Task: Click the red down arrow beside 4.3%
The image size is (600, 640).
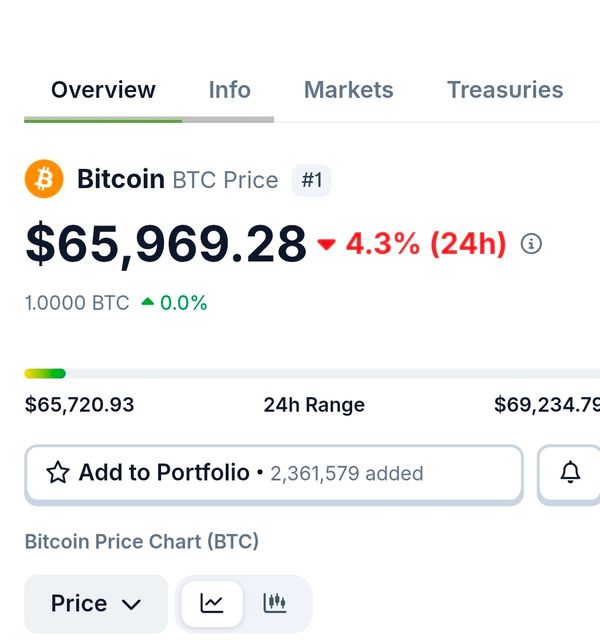Action: 327,244
